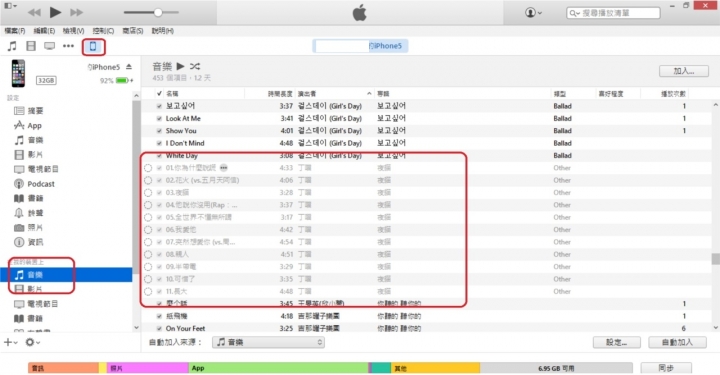Uncheck the Show You song checkbox

[159, 131]
